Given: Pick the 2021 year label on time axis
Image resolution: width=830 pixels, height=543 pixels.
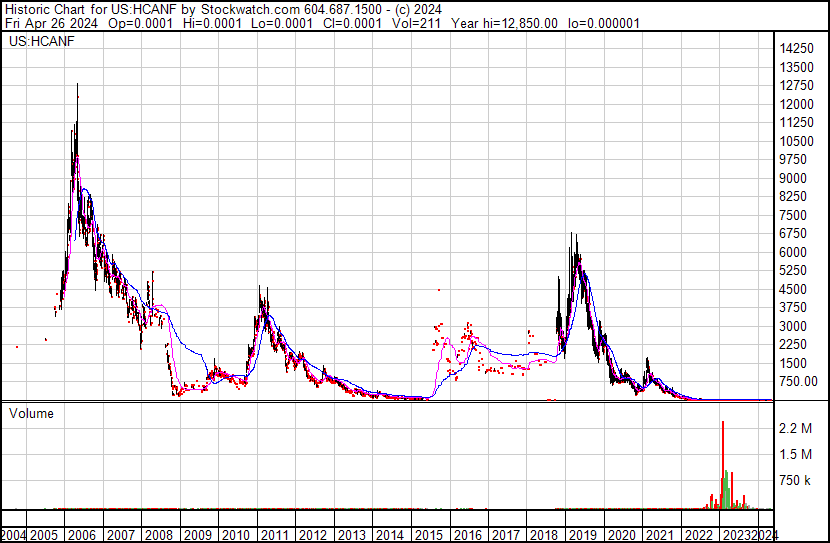Looking at the screenshot, I should tap(659, 535).
